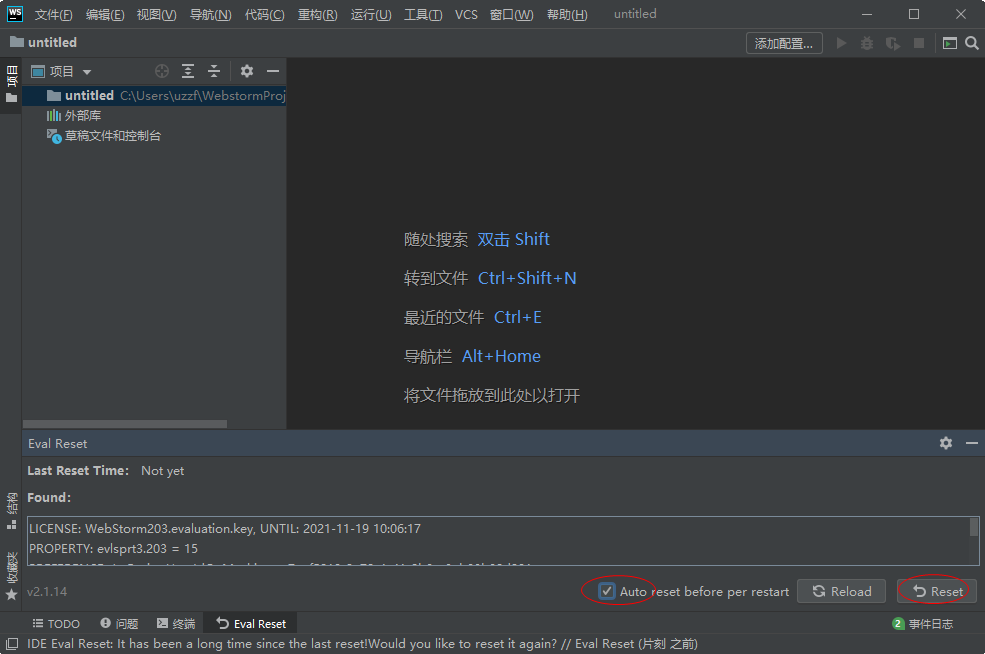The image size is (985, 654).
Task: Open the 视图(V) menu
Action: (156, 14)
